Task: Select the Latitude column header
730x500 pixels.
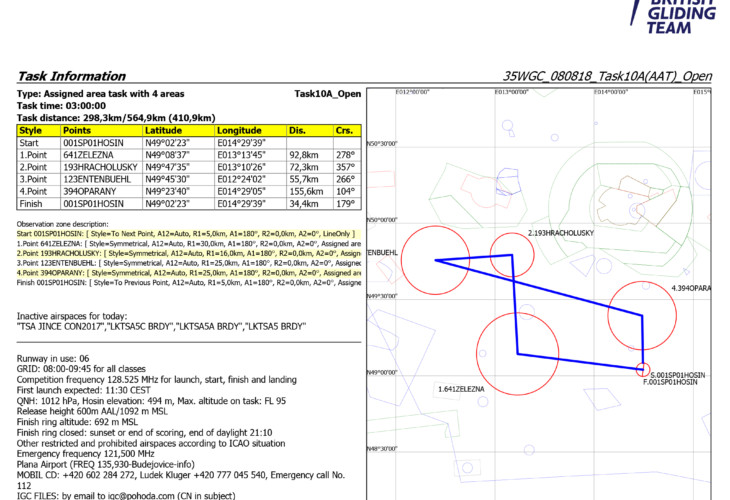Action: 177,130
